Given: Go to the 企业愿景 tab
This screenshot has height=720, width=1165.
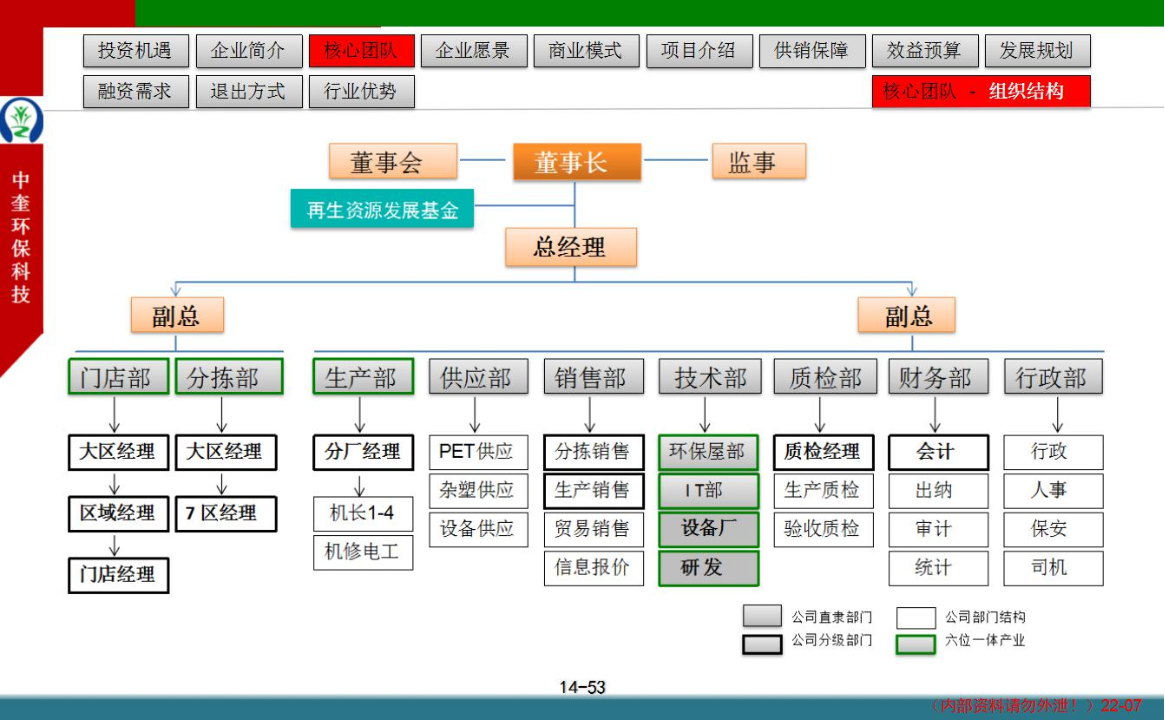Looking at the screenshot, I should pyautogui.click(x=474, y=51).
